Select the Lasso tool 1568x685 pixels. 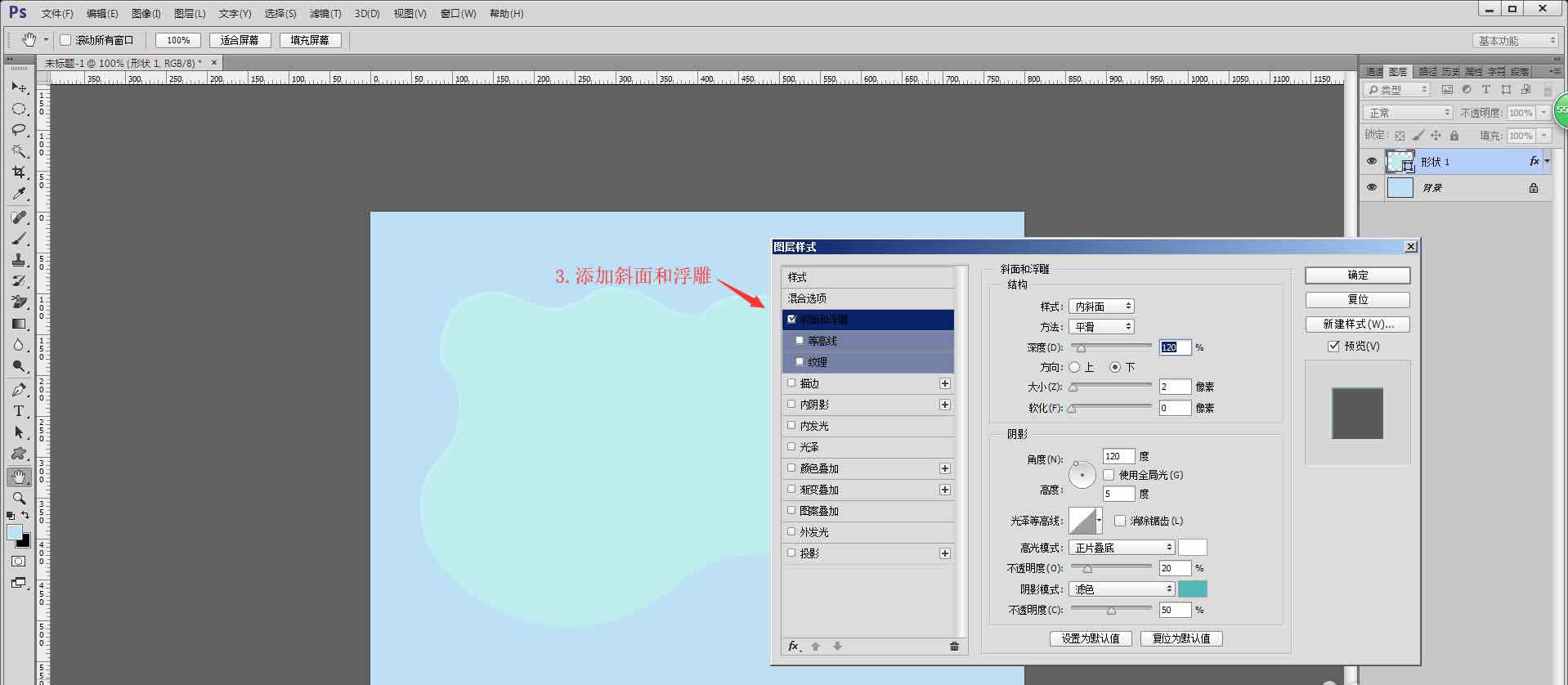19,130
